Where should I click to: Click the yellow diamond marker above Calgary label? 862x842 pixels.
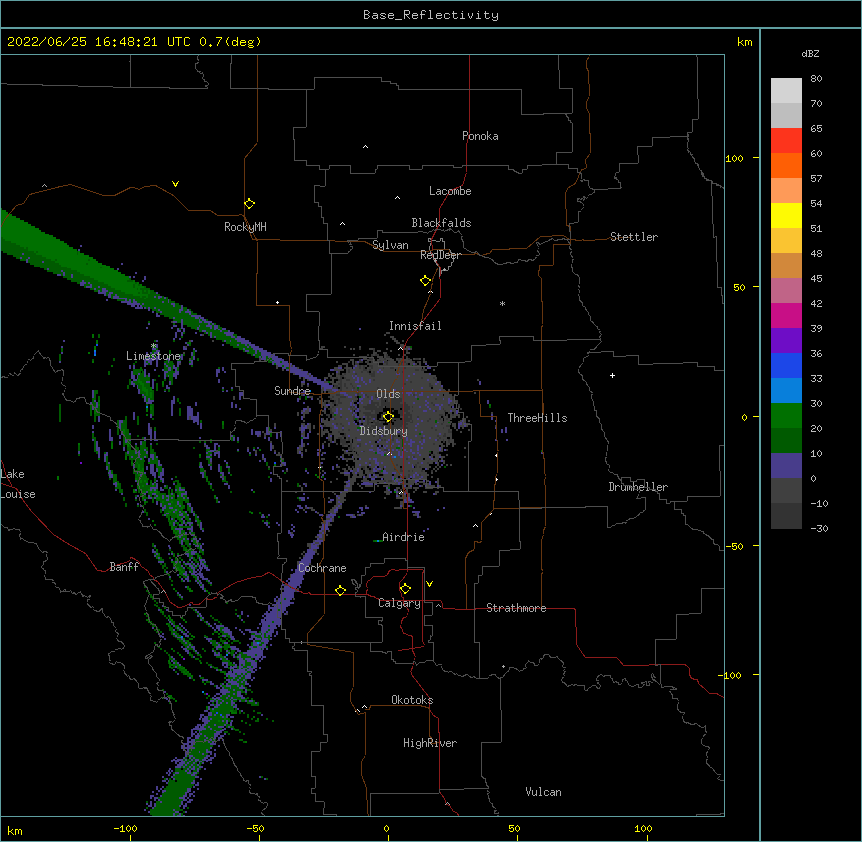click(x=405, y=589)
